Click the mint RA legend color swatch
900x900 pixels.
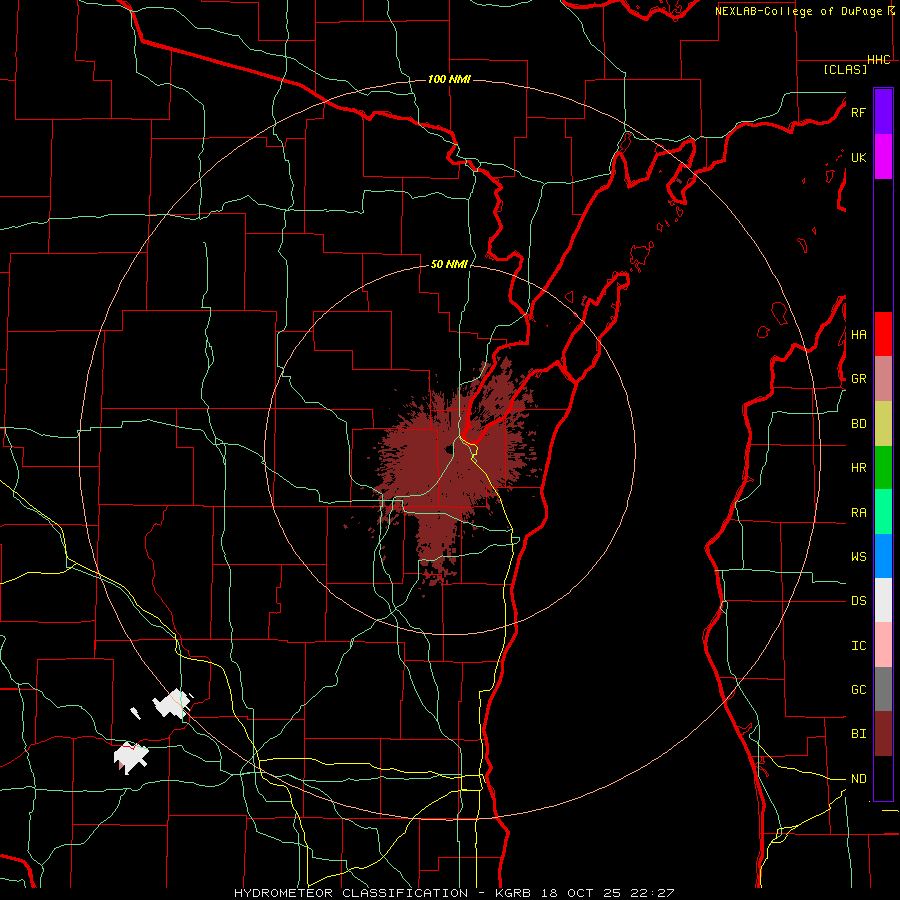coord(883,512)
